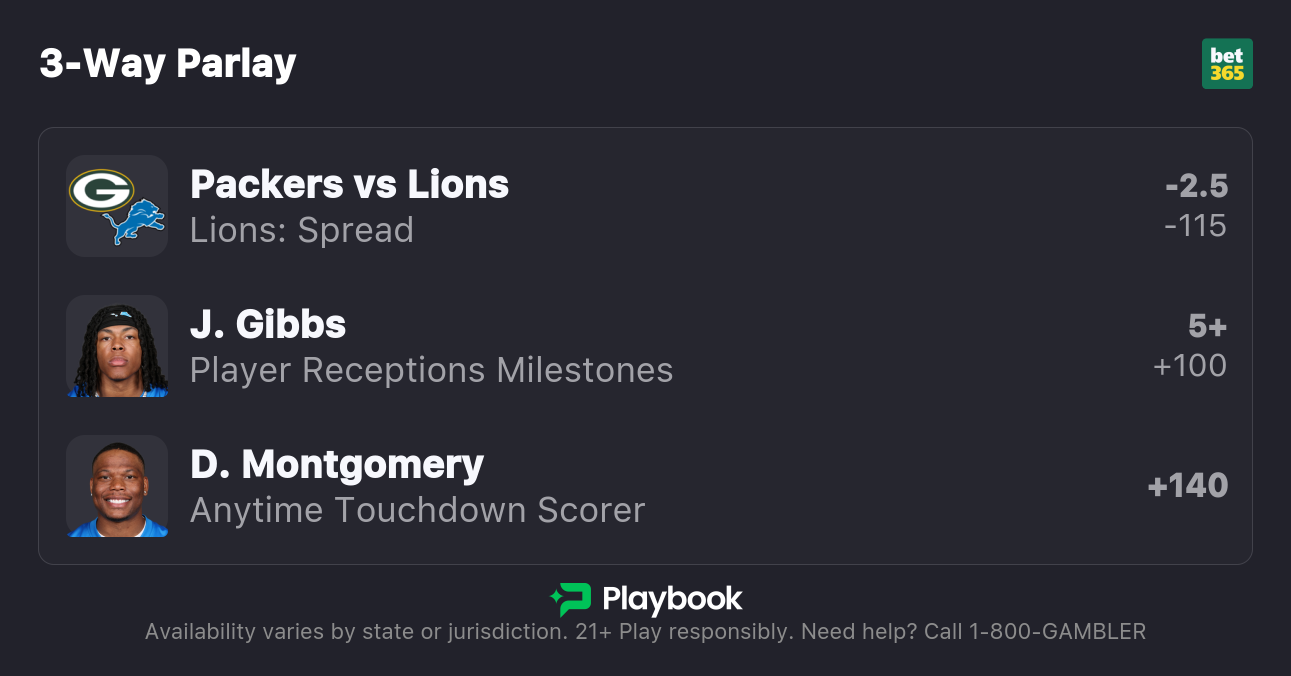Image resolution: width=1291 pixels, height=676 pixels.
Task: Select the 3-Way Parlay heading
Action: point(168,64)
